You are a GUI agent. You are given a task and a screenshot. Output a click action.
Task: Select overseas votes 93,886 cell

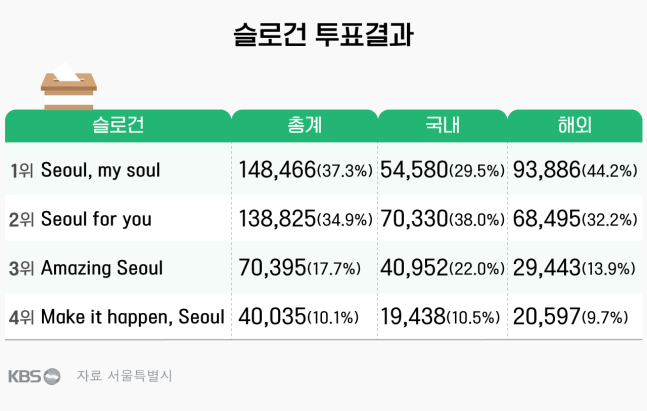pyautogui.click(x=575, y=170)
